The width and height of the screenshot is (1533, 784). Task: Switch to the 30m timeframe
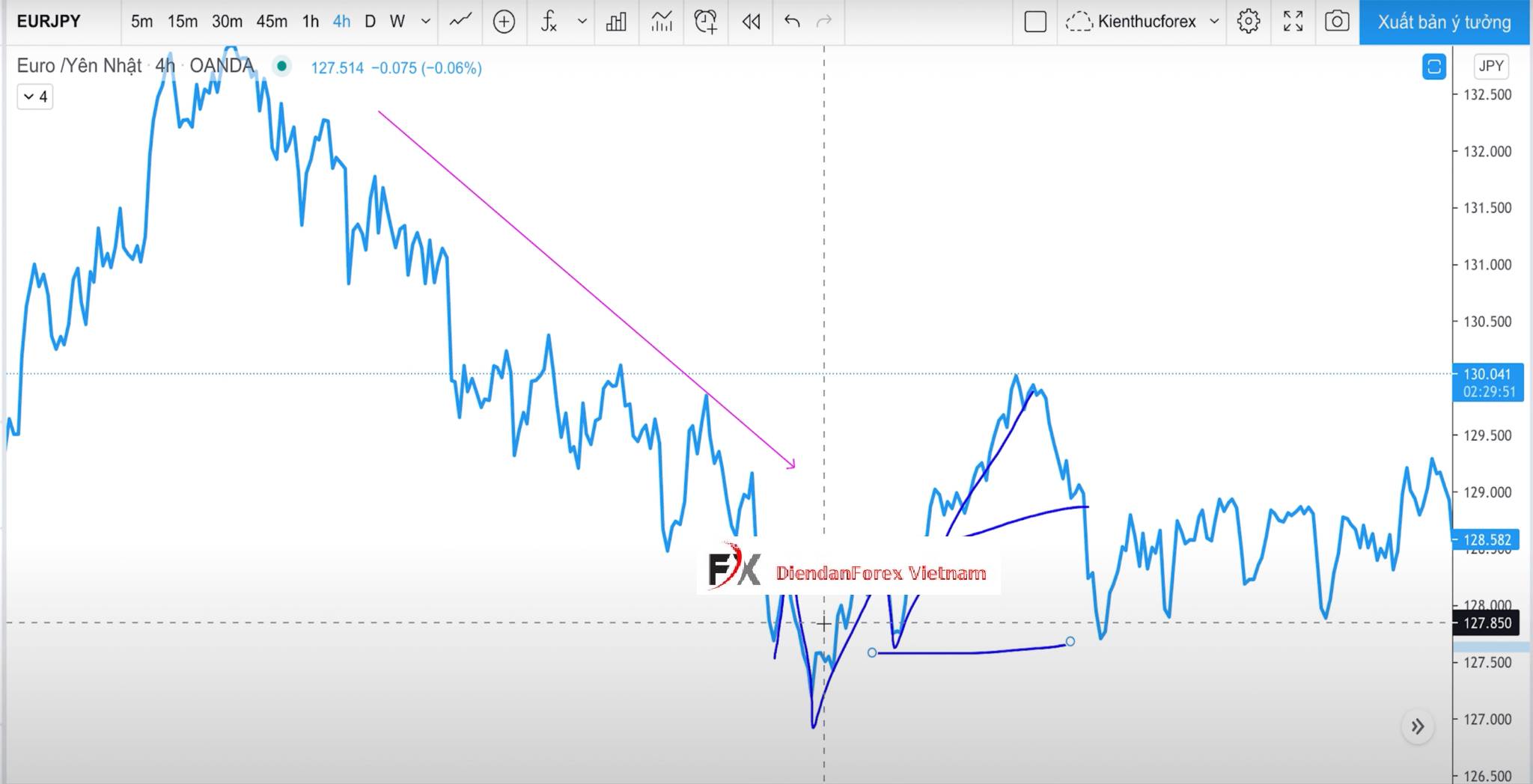[227, 21]
